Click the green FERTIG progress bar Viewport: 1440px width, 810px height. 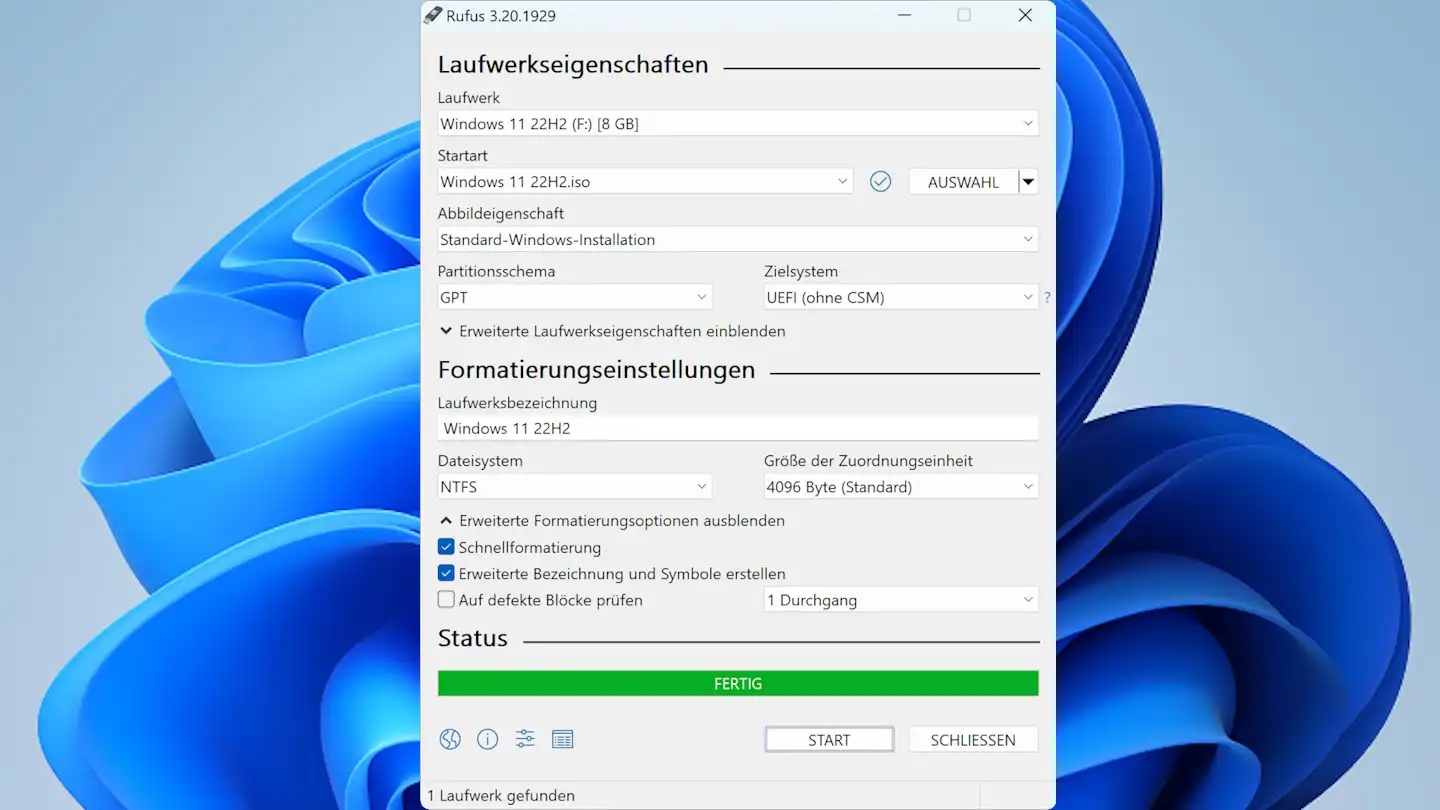coord(738,684)
